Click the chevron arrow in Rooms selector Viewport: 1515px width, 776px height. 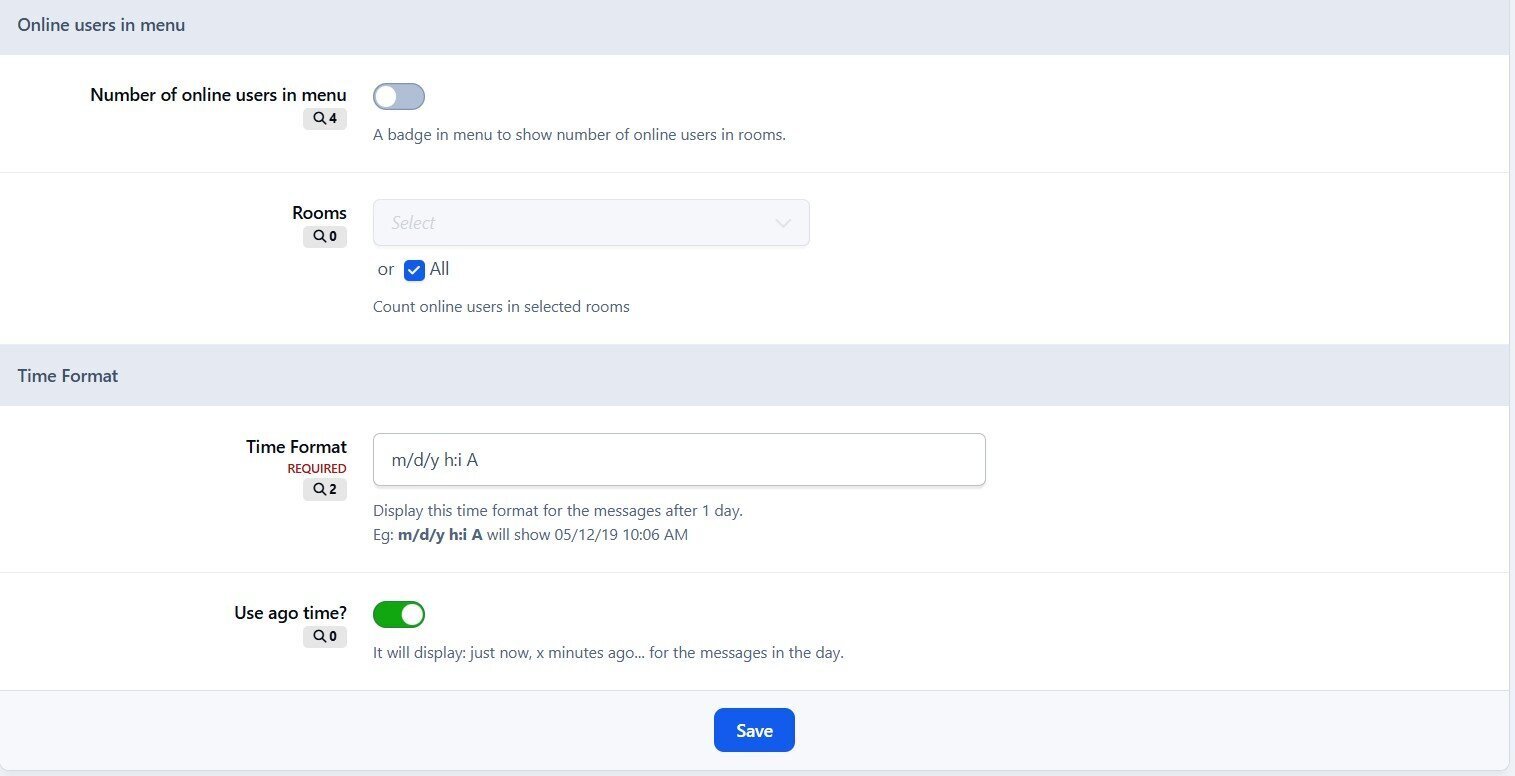click(x=783, y=223)
